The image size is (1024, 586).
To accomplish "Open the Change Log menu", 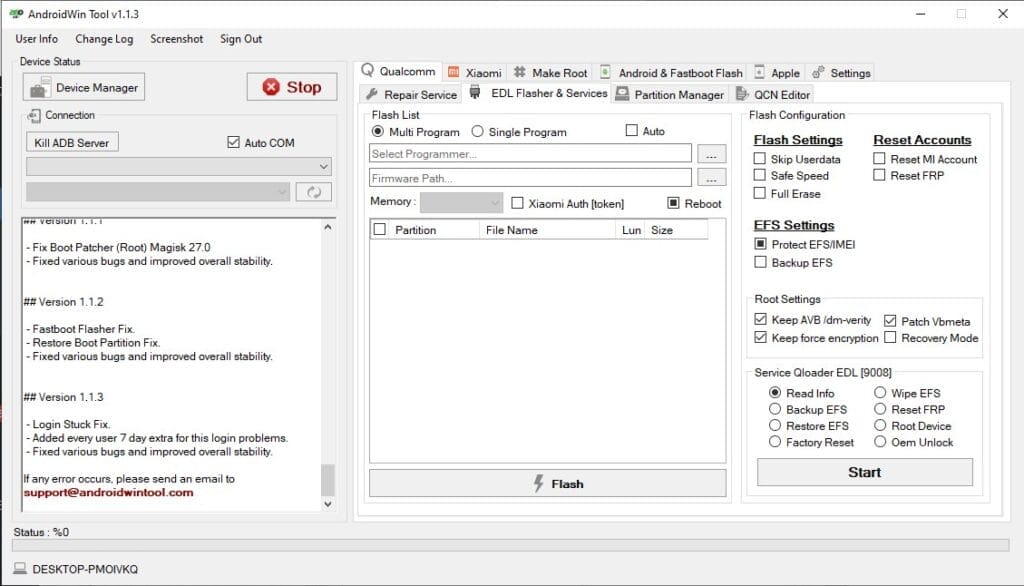I will pos(103,39).
